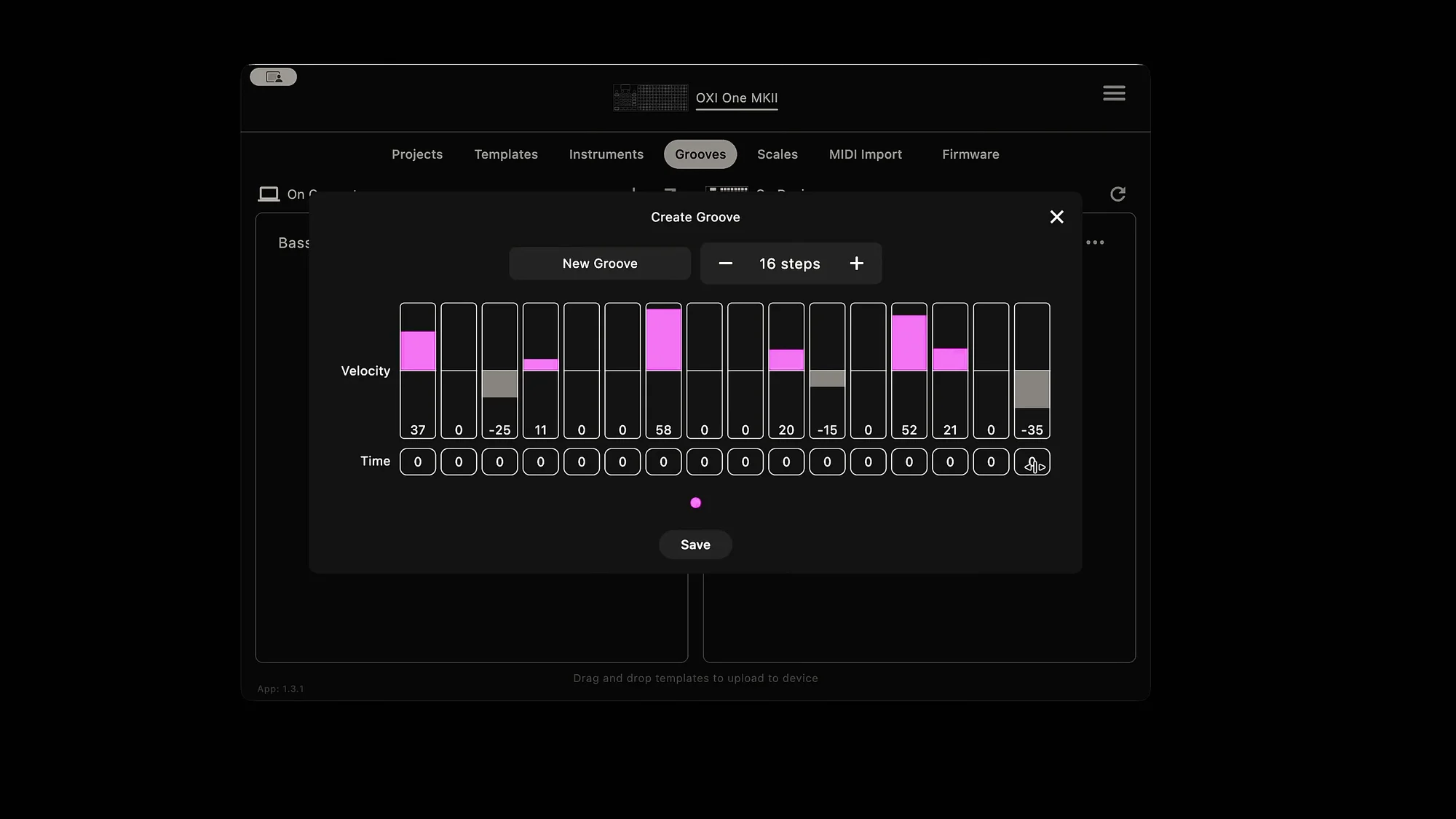Screen dimensions: 1456x819
Task: Click the OXI One MKII device thumbnail
Action: (x=650, y=98)
